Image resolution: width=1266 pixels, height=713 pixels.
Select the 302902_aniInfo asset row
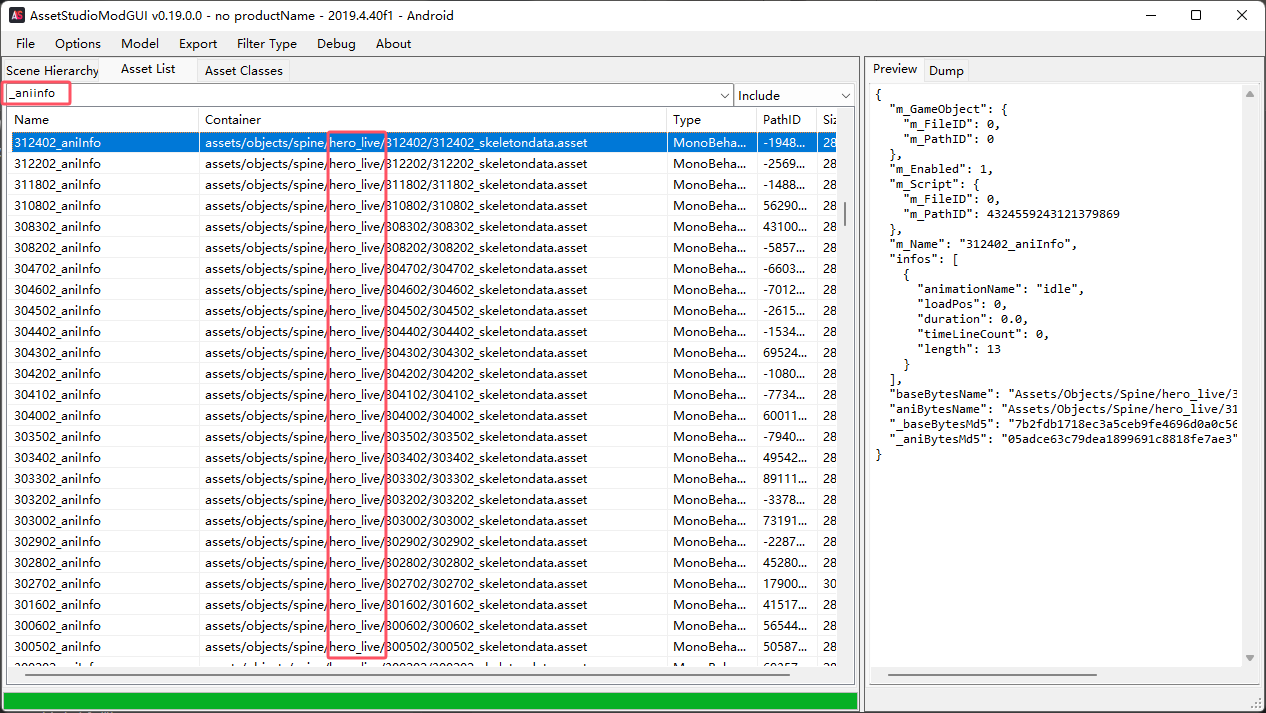pos(423,541)
